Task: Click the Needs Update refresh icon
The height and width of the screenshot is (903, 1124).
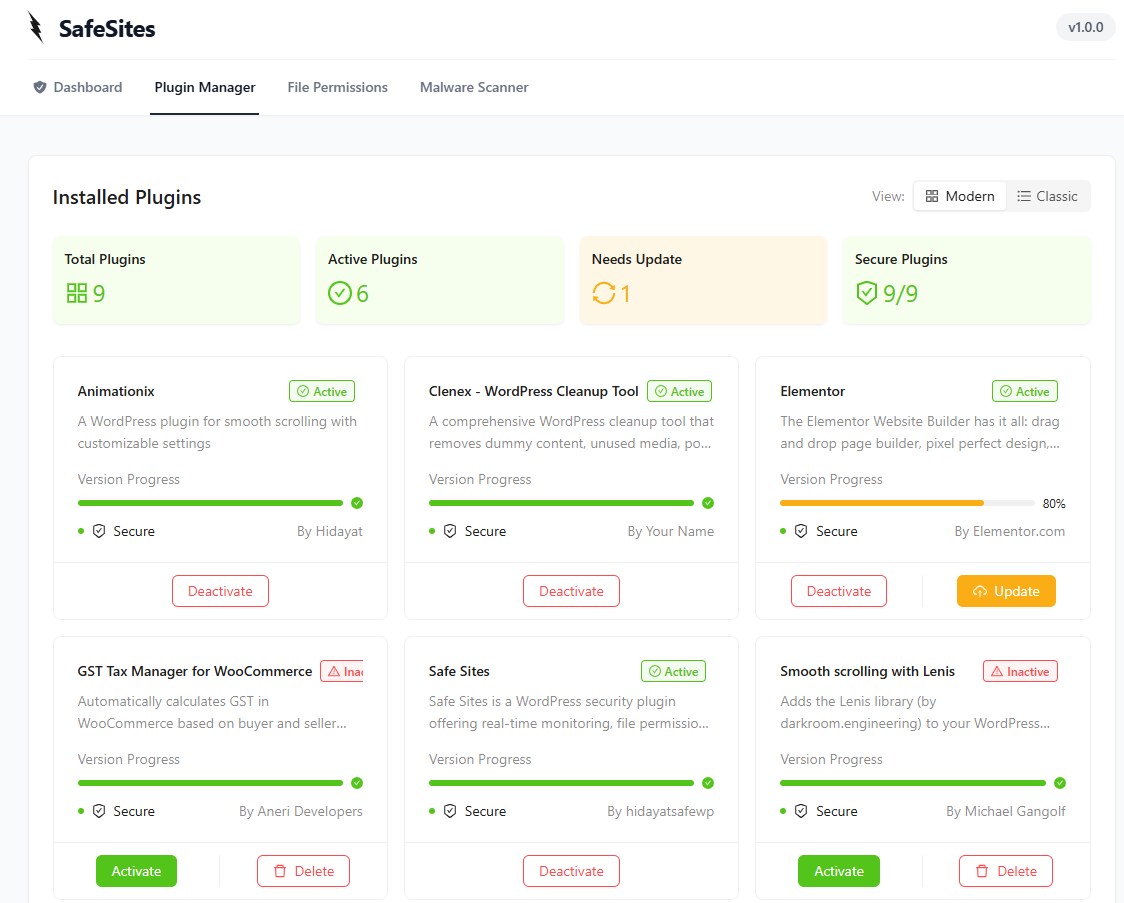Action: 604,293
